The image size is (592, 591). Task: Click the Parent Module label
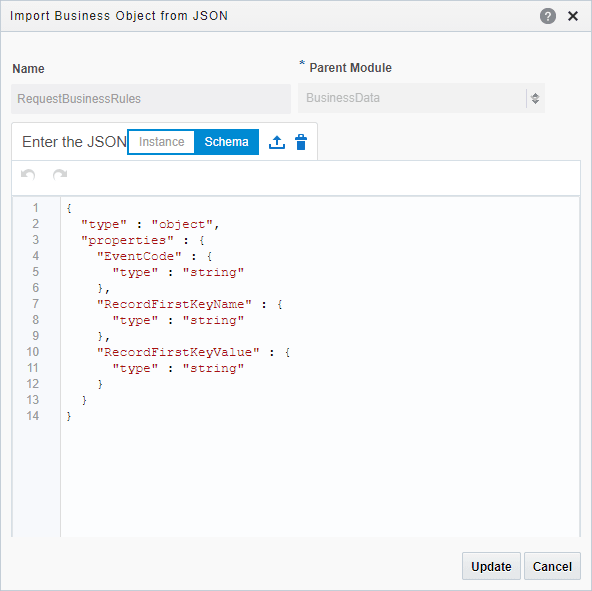(350, 68)
